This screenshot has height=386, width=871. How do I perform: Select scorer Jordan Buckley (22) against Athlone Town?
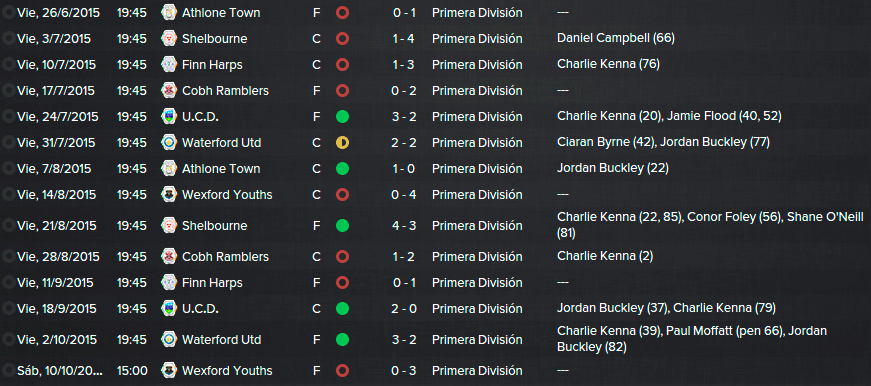[x=613, y=168]
